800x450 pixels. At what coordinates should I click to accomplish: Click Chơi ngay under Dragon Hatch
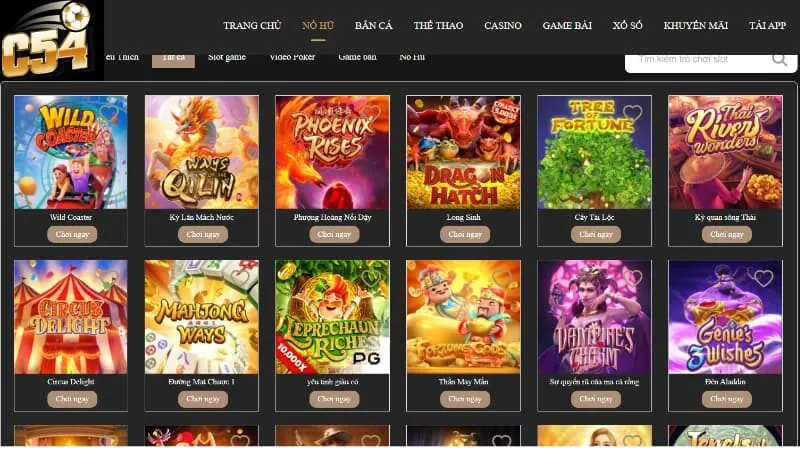tap(465, 234)
